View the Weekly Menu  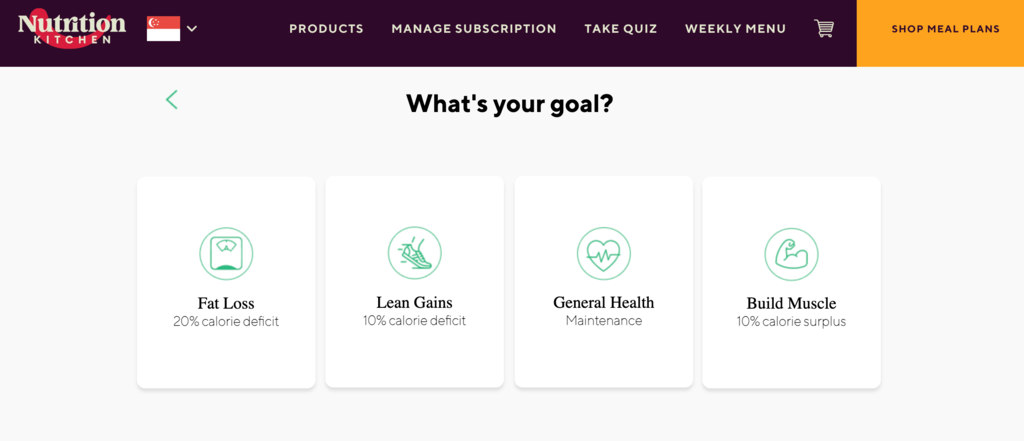click(x=735, y=29)
